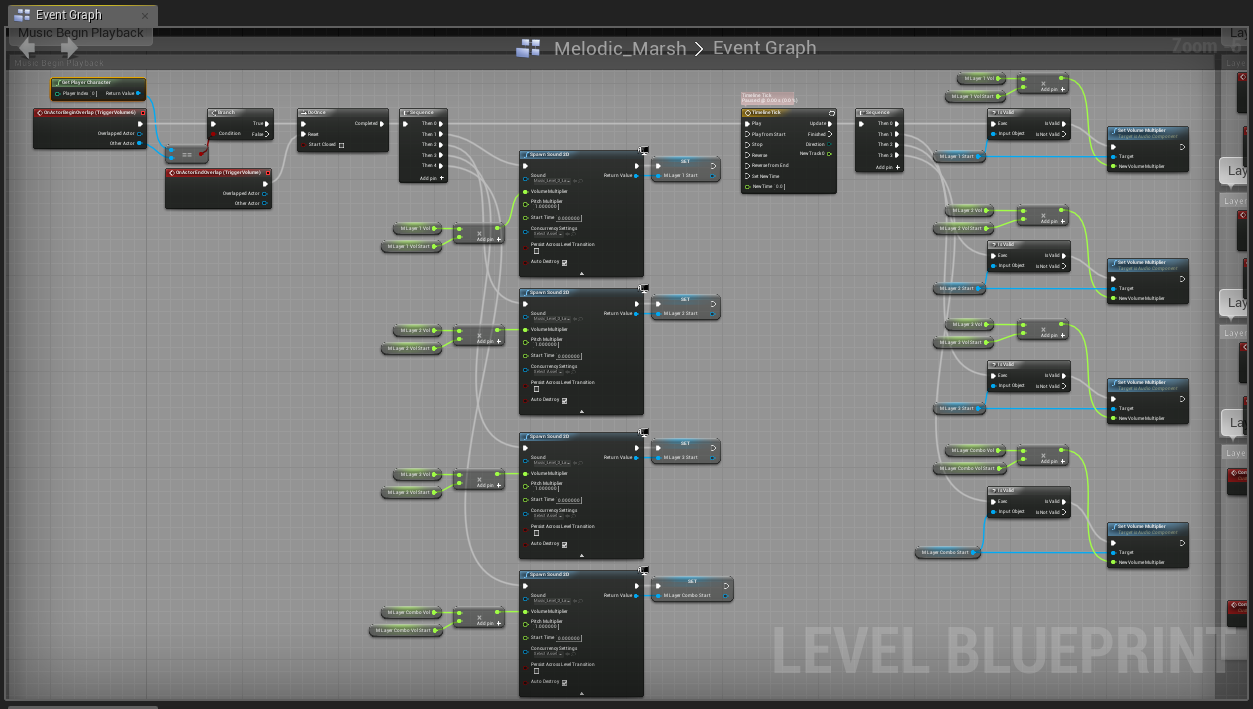Screen dimensions: 1253x709
Task: Go forward with the right navigation arrow
Action: pos(68,47)
